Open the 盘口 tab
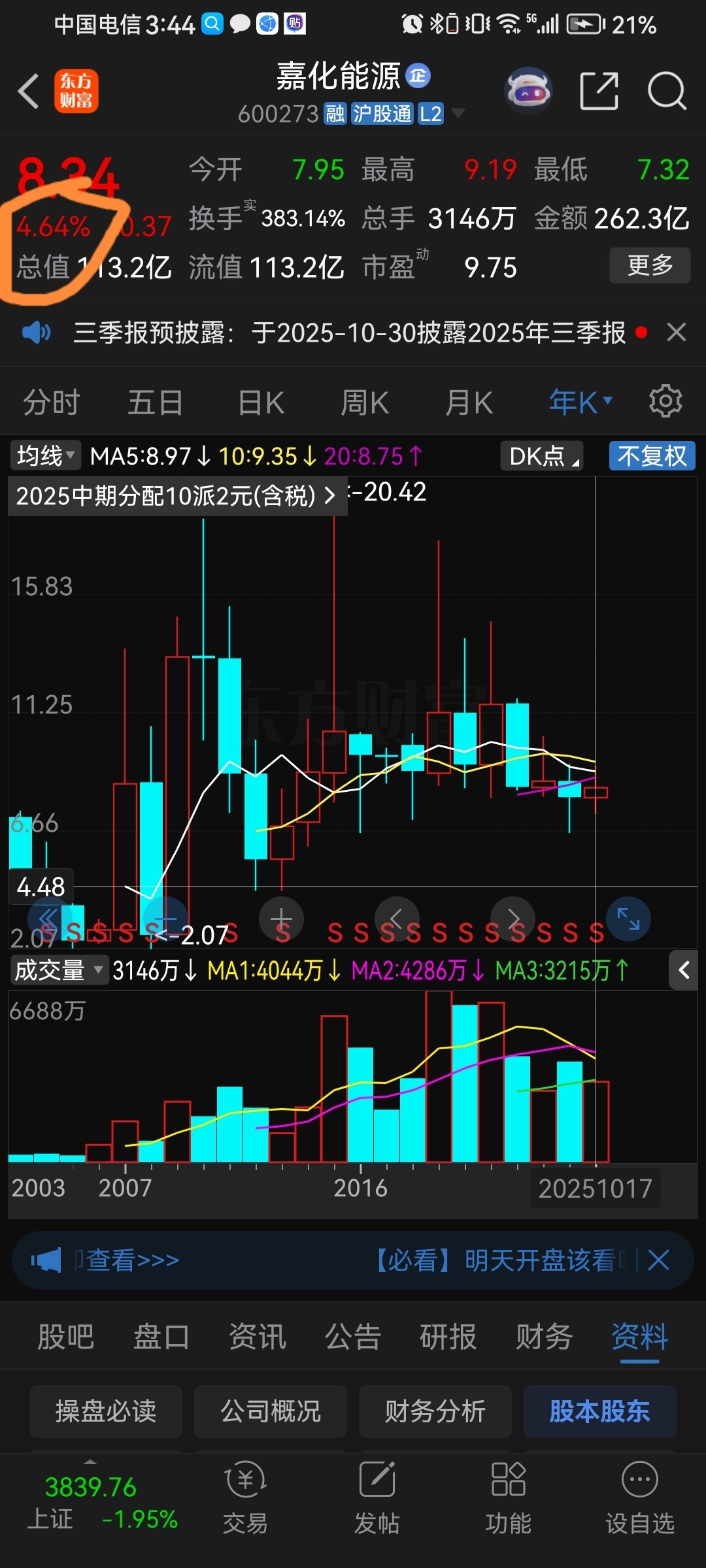The width and height of the screenshot is (706, 1568). point(161,1336)
